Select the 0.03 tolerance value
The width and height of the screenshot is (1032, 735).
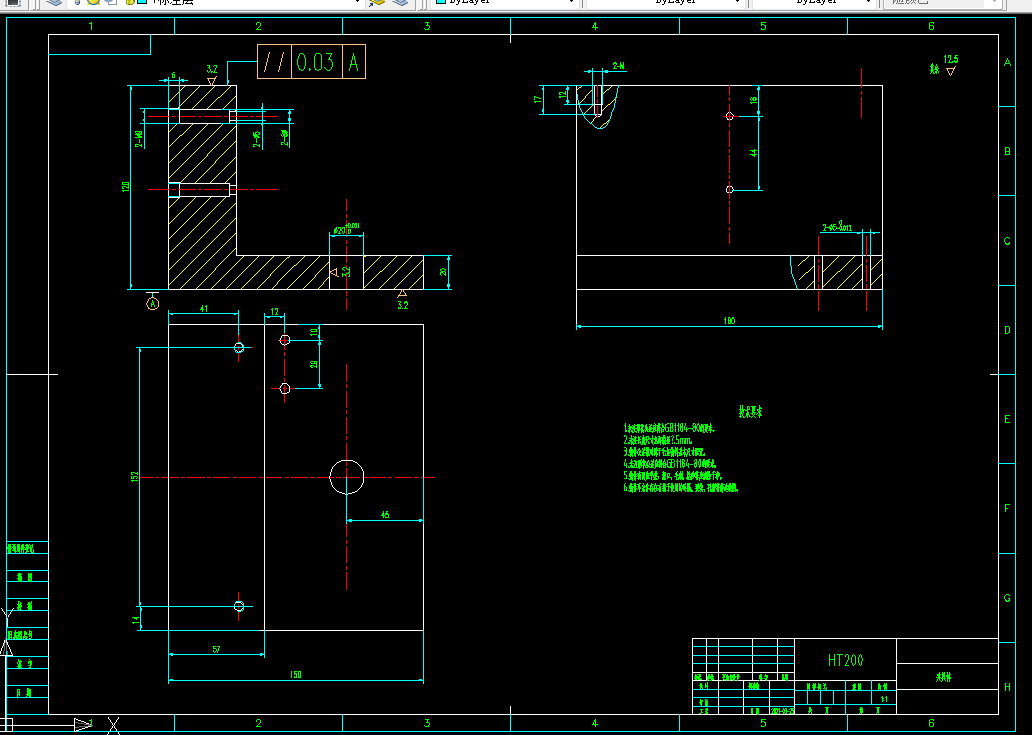(x=317, y=62)
